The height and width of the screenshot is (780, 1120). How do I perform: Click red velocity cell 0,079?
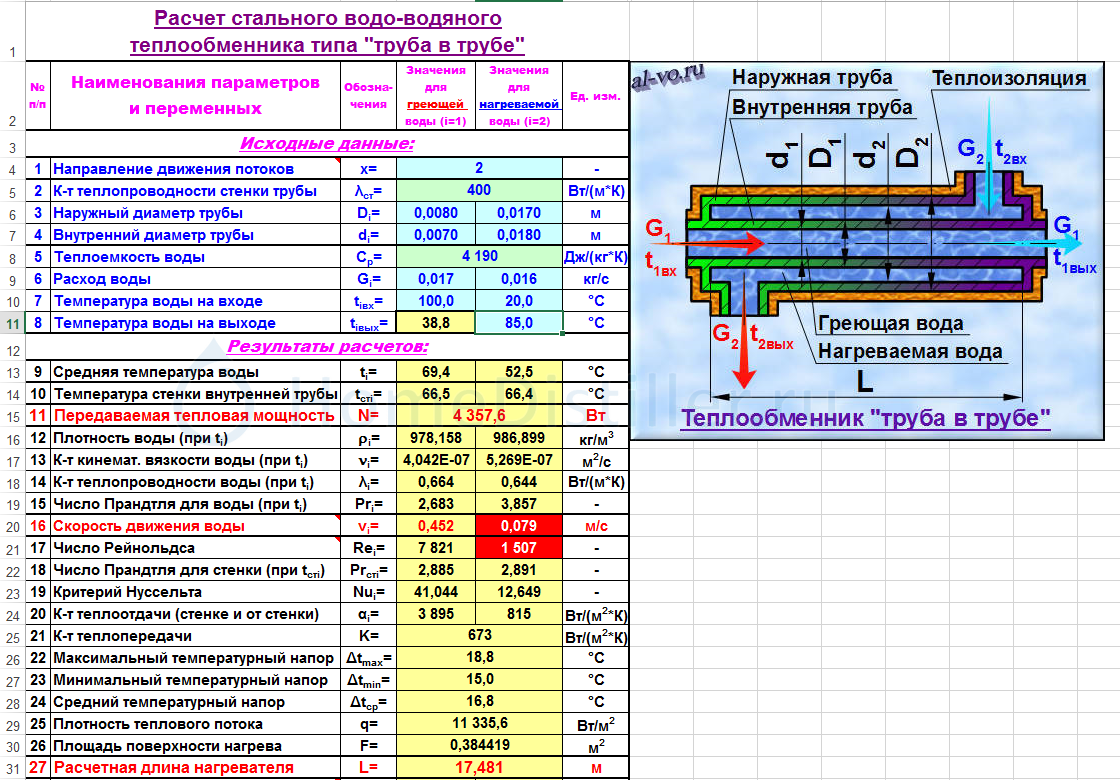(x=519, y=526)
